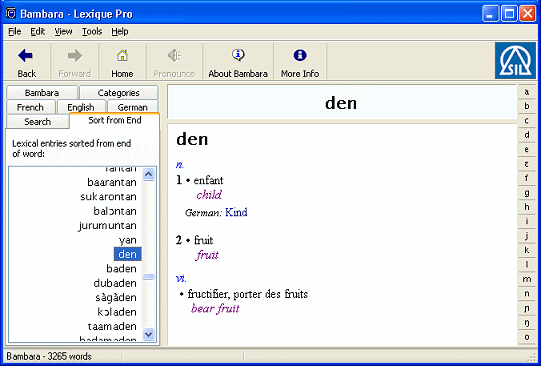Switch to the German tab
The width and height of the screenshot is (541, 366).
[x=132, y=107]
